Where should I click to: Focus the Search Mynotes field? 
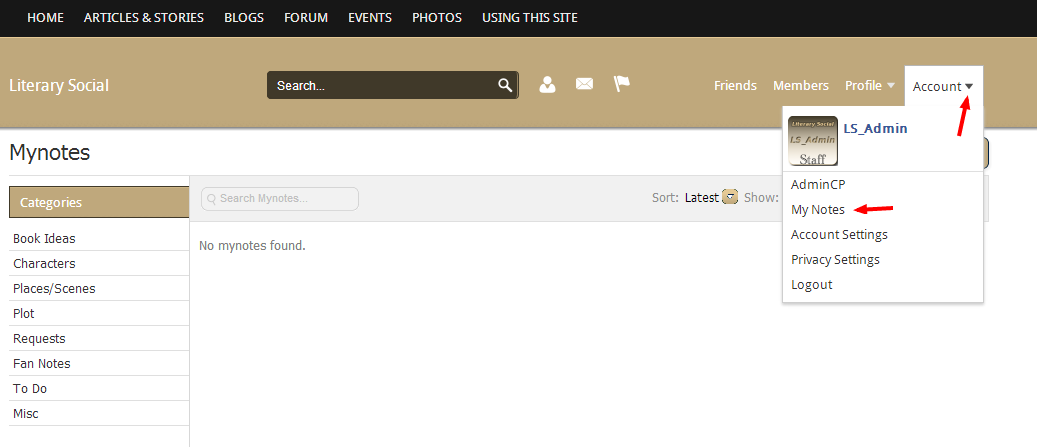coord(280,198)
